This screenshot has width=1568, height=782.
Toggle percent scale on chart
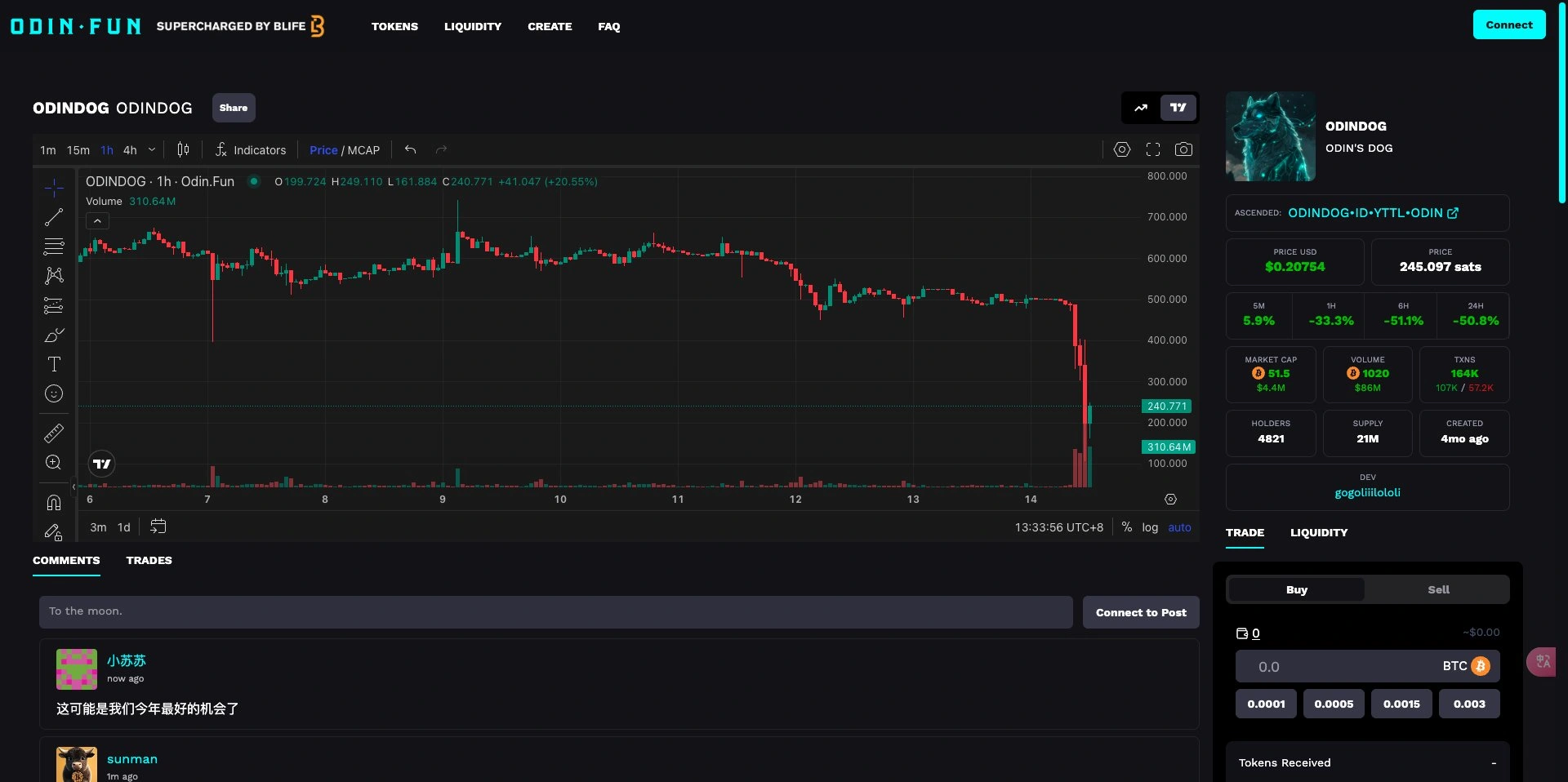pos(1127,527)
